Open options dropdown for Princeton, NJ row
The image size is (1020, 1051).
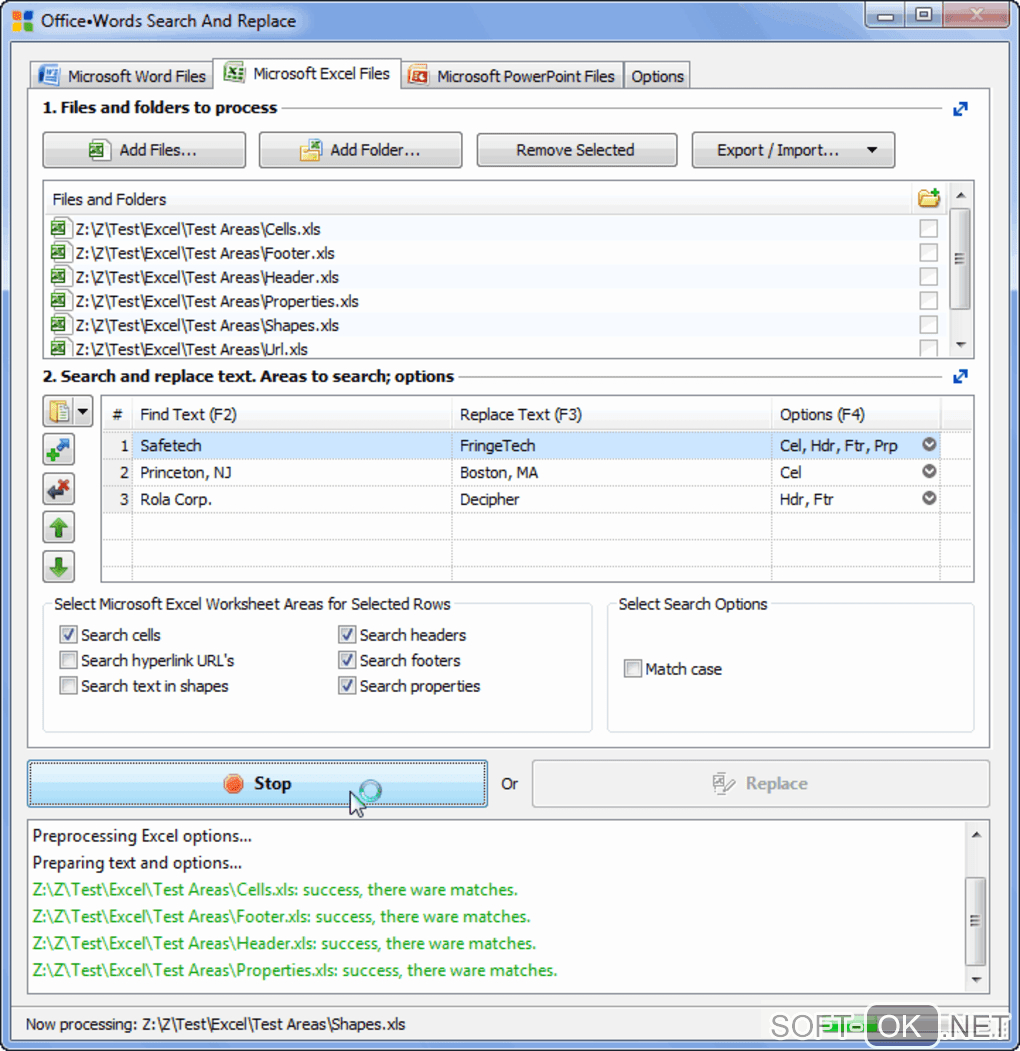929,471
